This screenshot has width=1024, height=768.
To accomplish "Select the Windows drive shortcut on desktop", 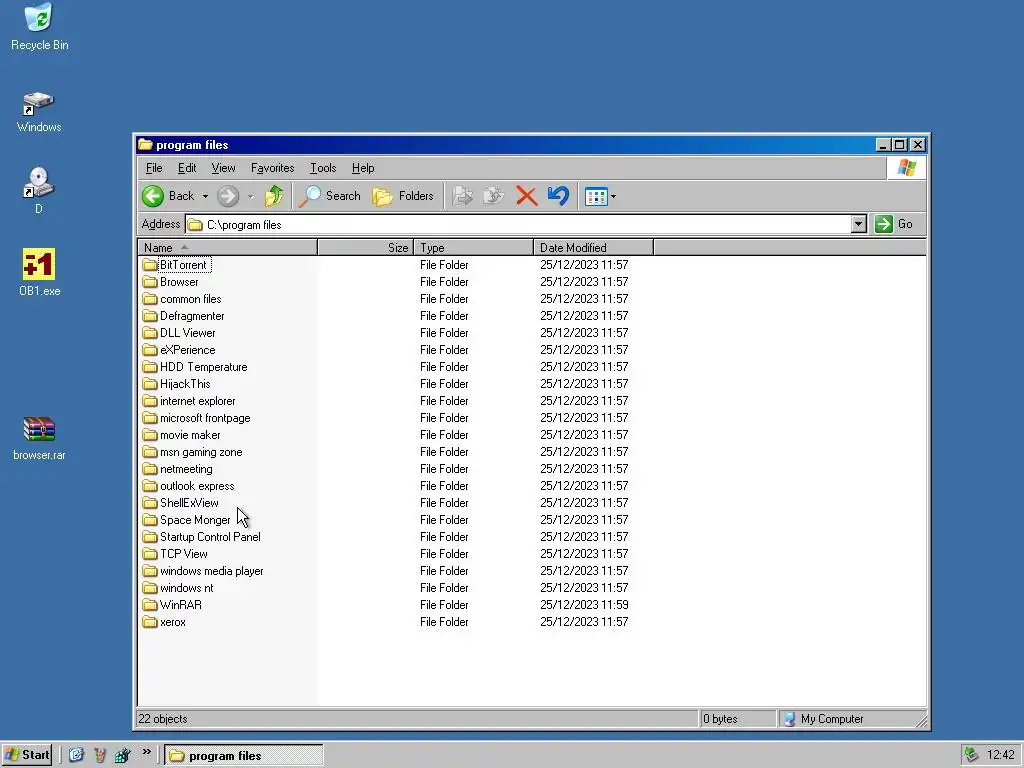I will 39,112.
